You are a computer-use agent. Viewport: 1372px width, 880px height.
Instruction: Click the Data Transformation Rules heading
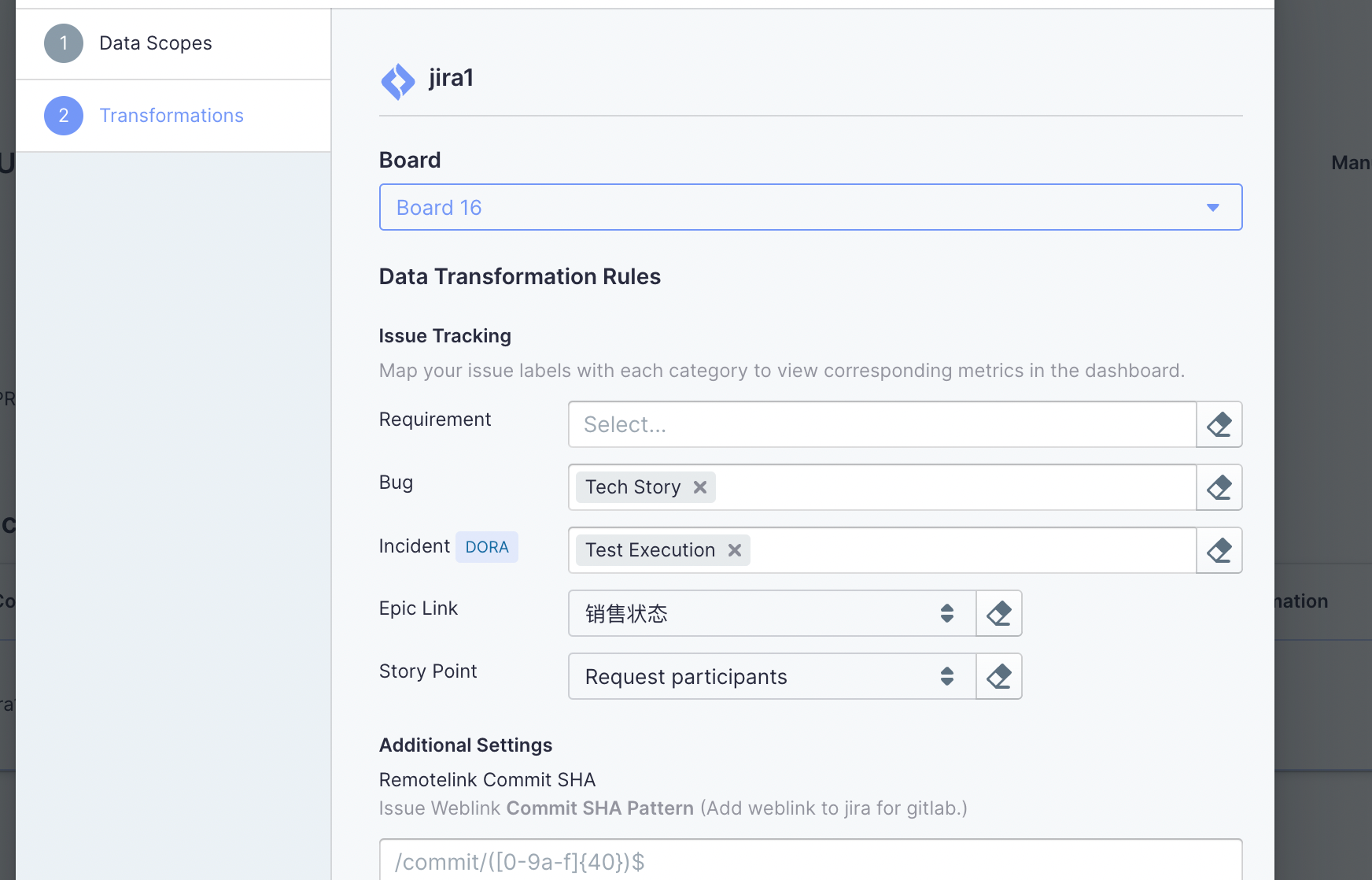(520, 276)
